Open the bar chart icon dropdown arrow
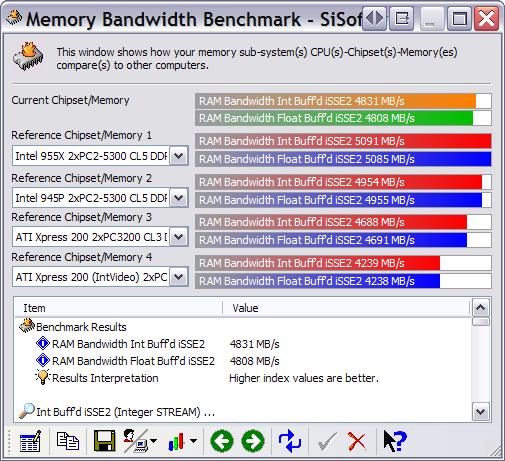Image resolution: width=505 pixels, height=461 pixels. pyautogui.click(x=193, y=441)
